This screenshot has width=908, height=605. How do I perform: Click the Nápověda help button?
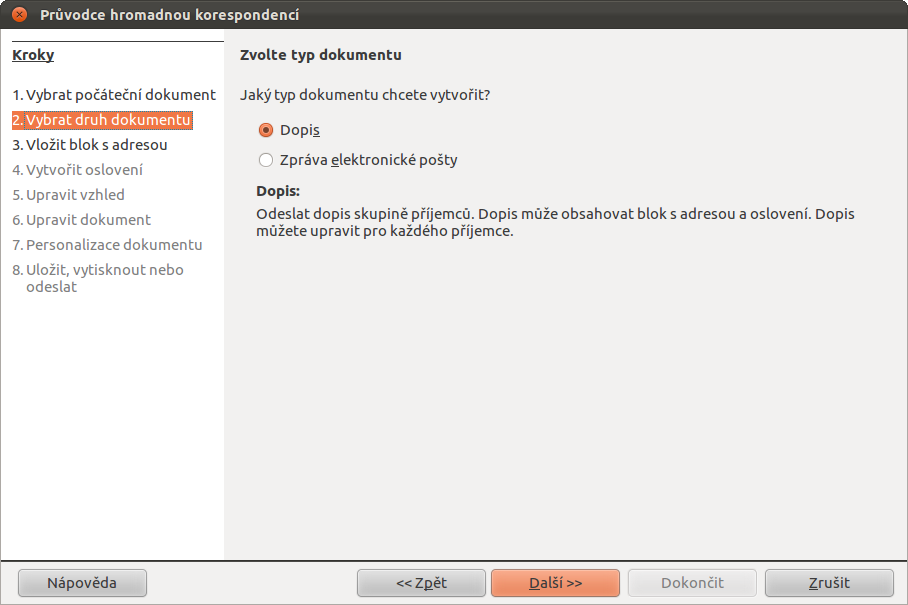pyautogui.click(x=82, y=583)
